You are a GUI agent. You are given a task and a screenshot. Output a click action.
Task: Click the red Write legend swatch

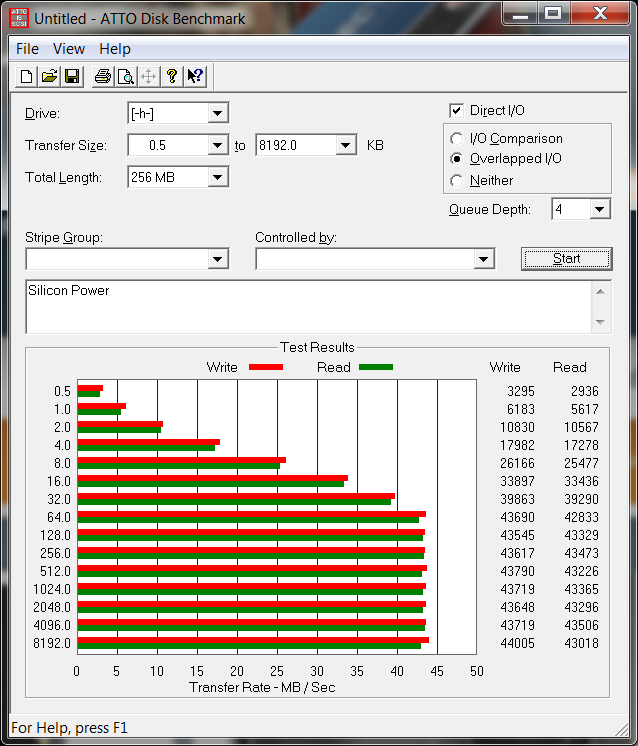265,367
